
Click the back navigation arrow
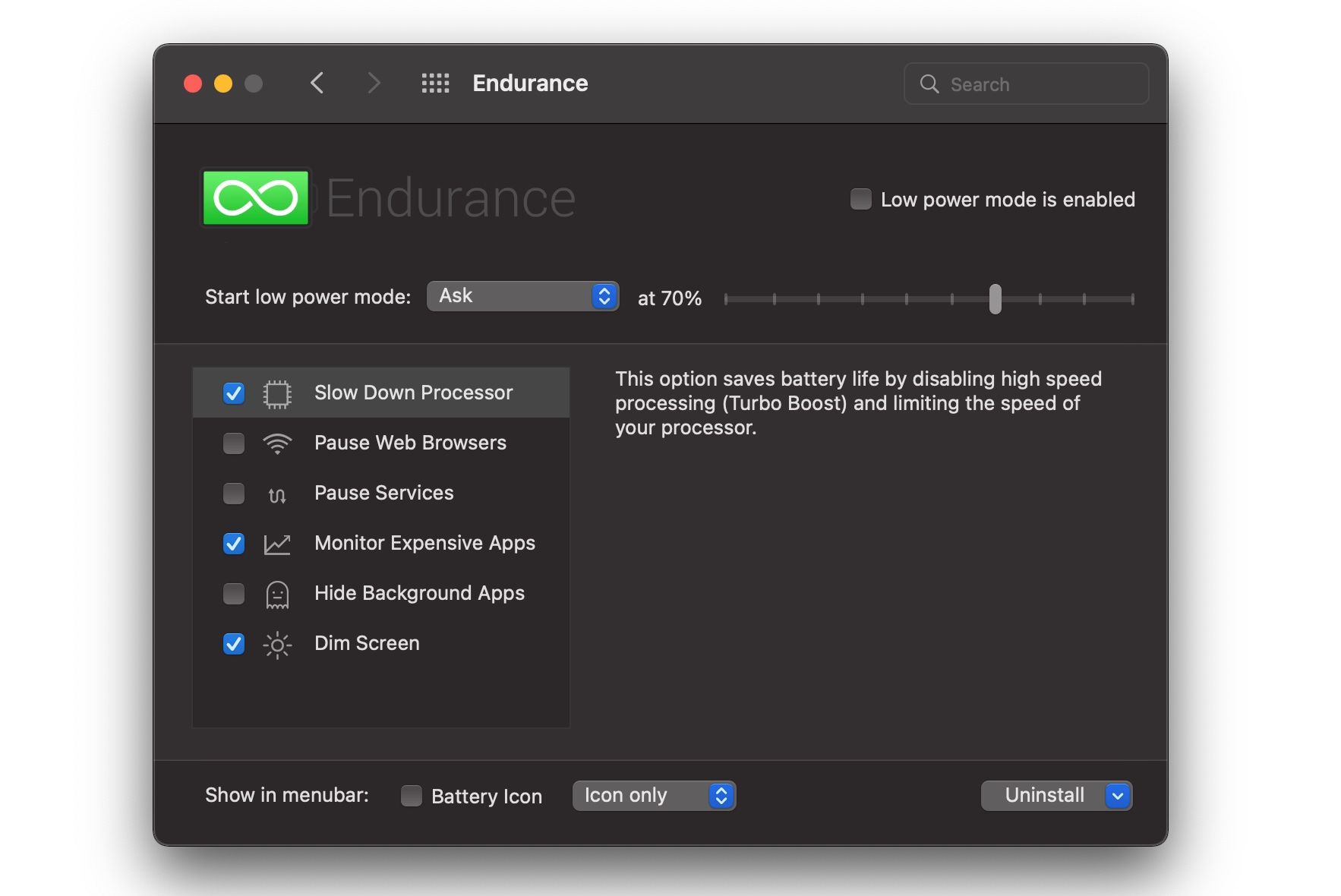[x=317, y=84]
